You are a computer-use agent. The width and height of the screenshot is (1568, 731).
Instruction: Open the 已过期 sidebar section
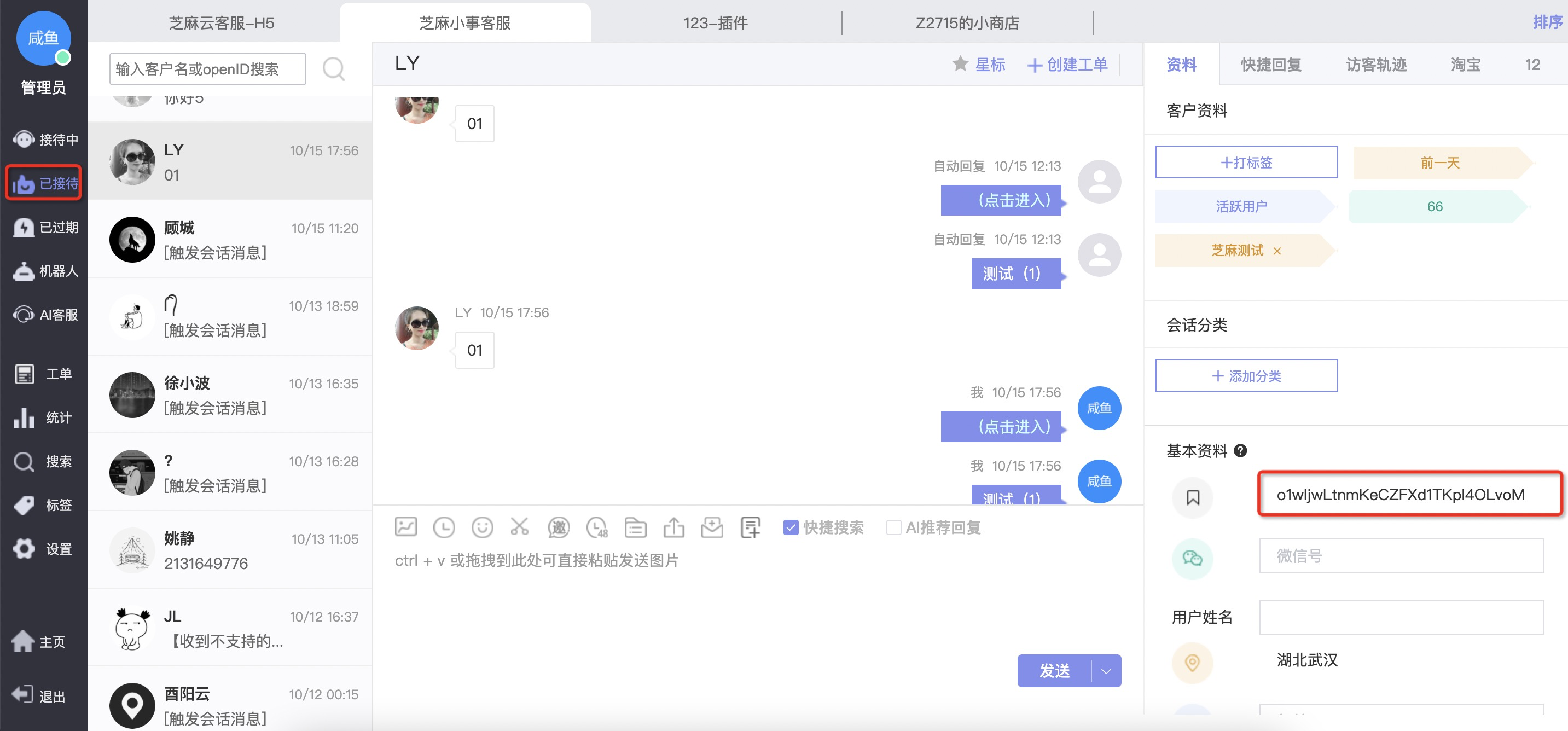click(45, 227)
